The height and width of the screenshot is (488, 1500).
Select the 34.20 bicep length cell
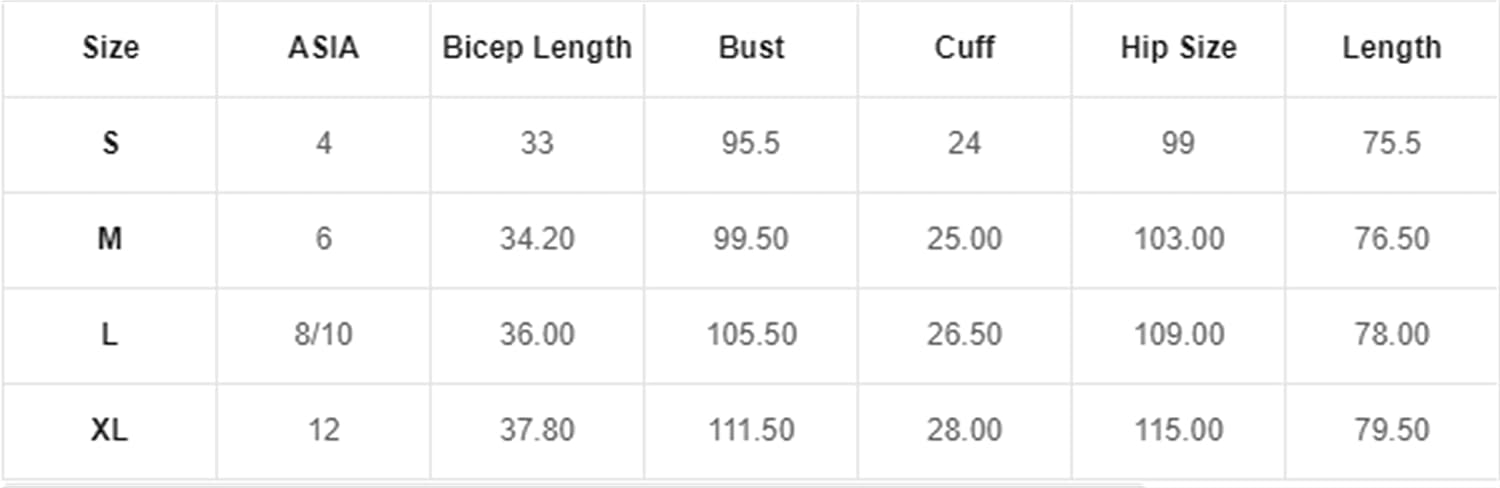tap(537, 240)
